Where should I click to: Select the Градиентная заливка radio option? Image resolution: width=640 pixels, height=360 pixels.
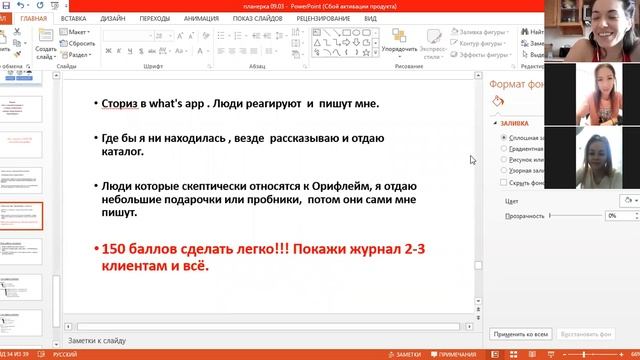coord(504,149)
